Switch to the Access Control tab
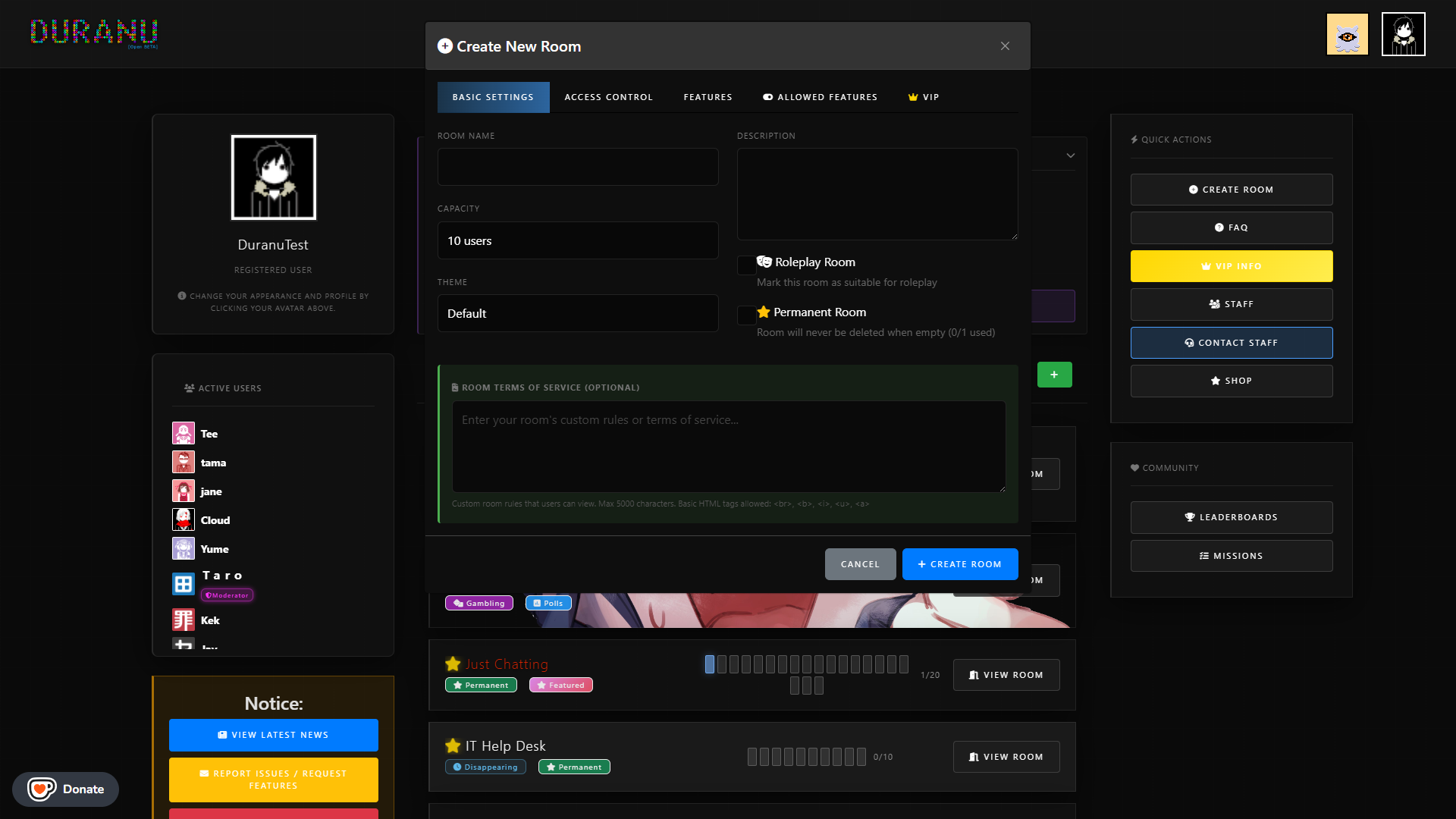 608,97
